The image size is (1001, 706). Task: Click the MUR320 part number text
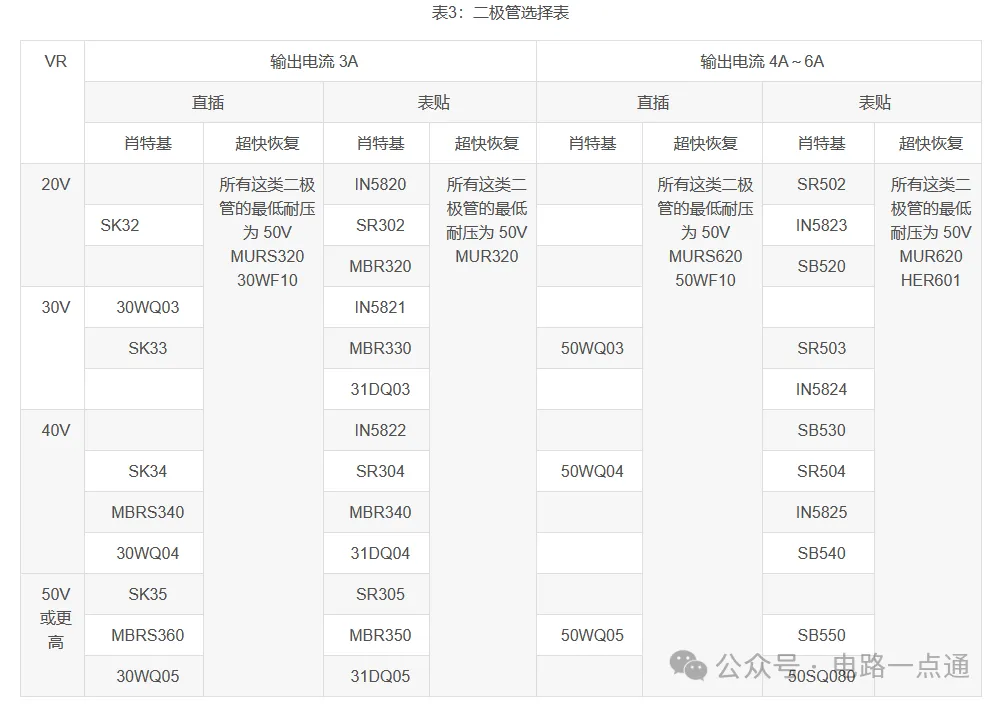click(x=486, y=257)
